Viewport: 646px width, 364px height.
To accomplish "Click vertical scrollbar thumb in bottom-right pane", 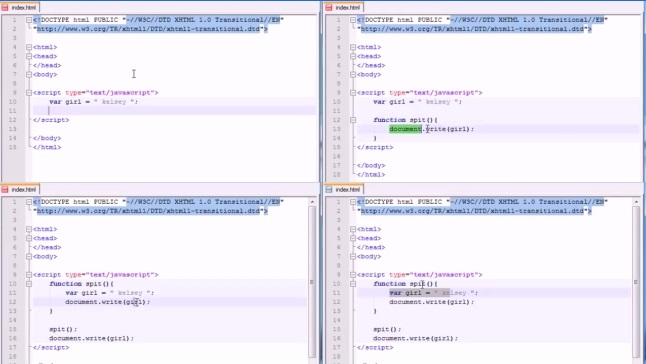I will (x=636, y=282).
